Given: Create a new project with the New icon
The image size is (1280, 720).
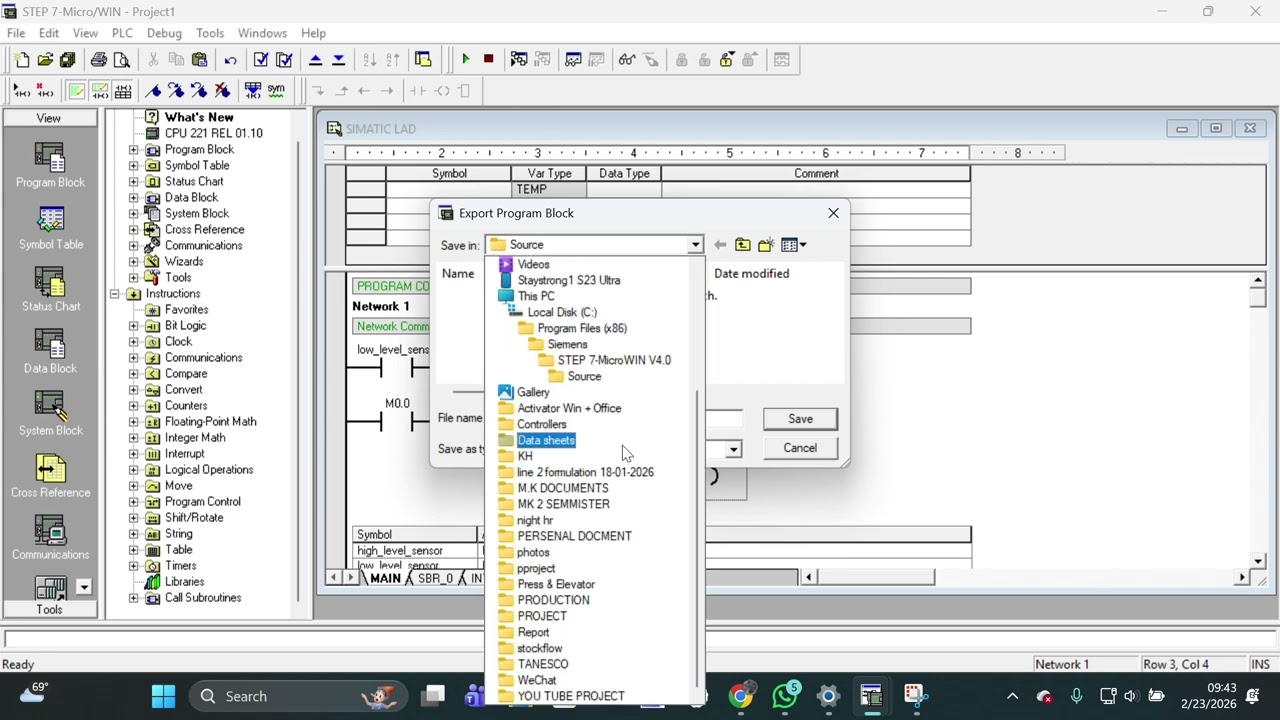Looking at the screenshot, I should (22, 60).
